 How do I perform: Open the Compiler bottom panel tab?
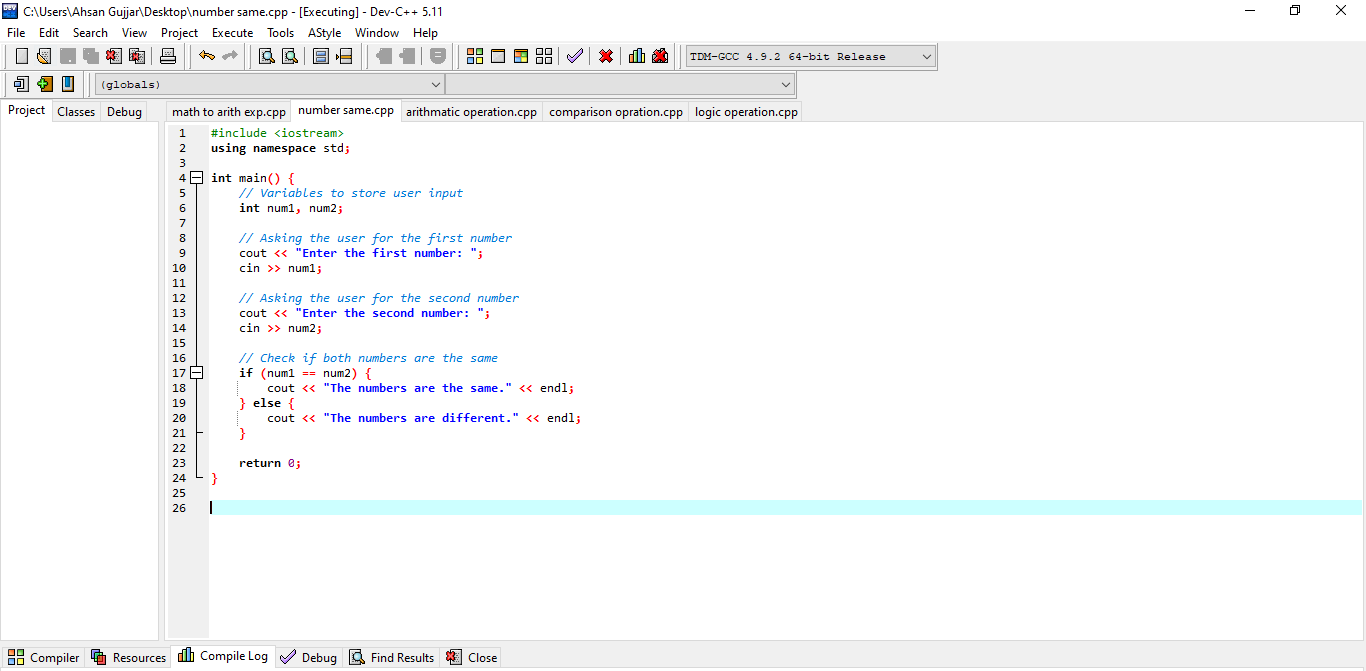(44, 657)
